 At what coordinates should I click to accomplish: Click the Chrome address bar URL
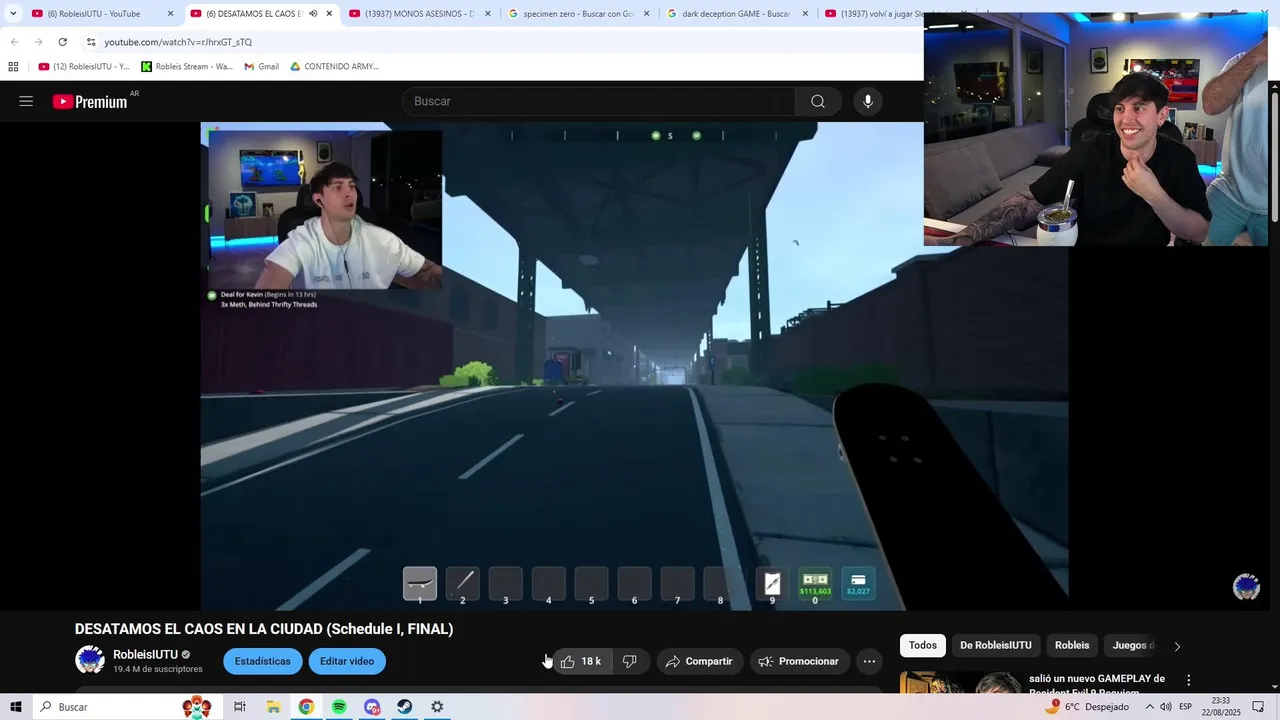click(178, 42)
